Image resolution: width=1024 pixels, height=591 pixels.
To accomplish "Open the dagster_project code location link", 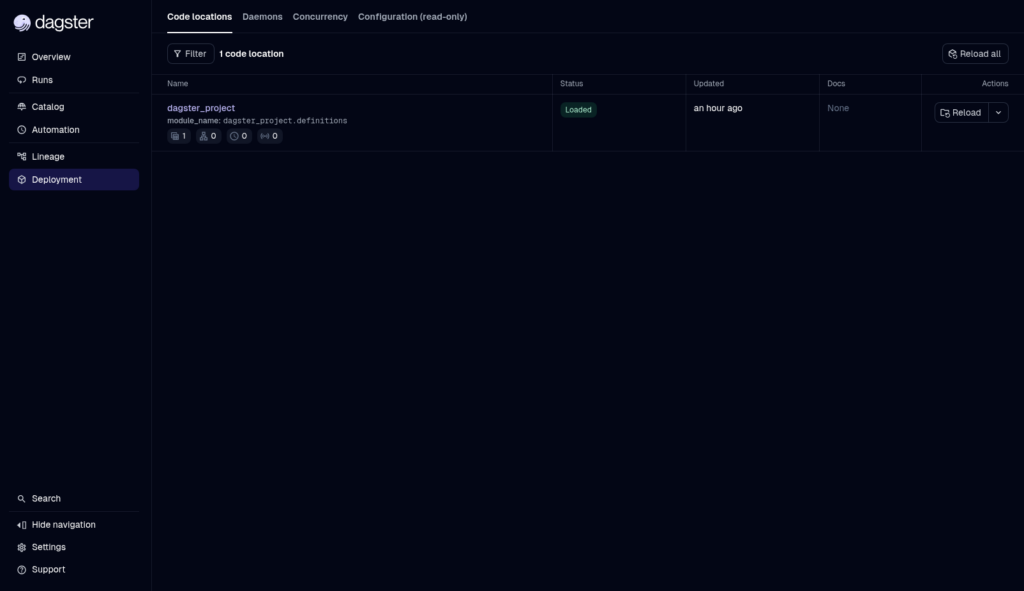I will coord(200,108).
